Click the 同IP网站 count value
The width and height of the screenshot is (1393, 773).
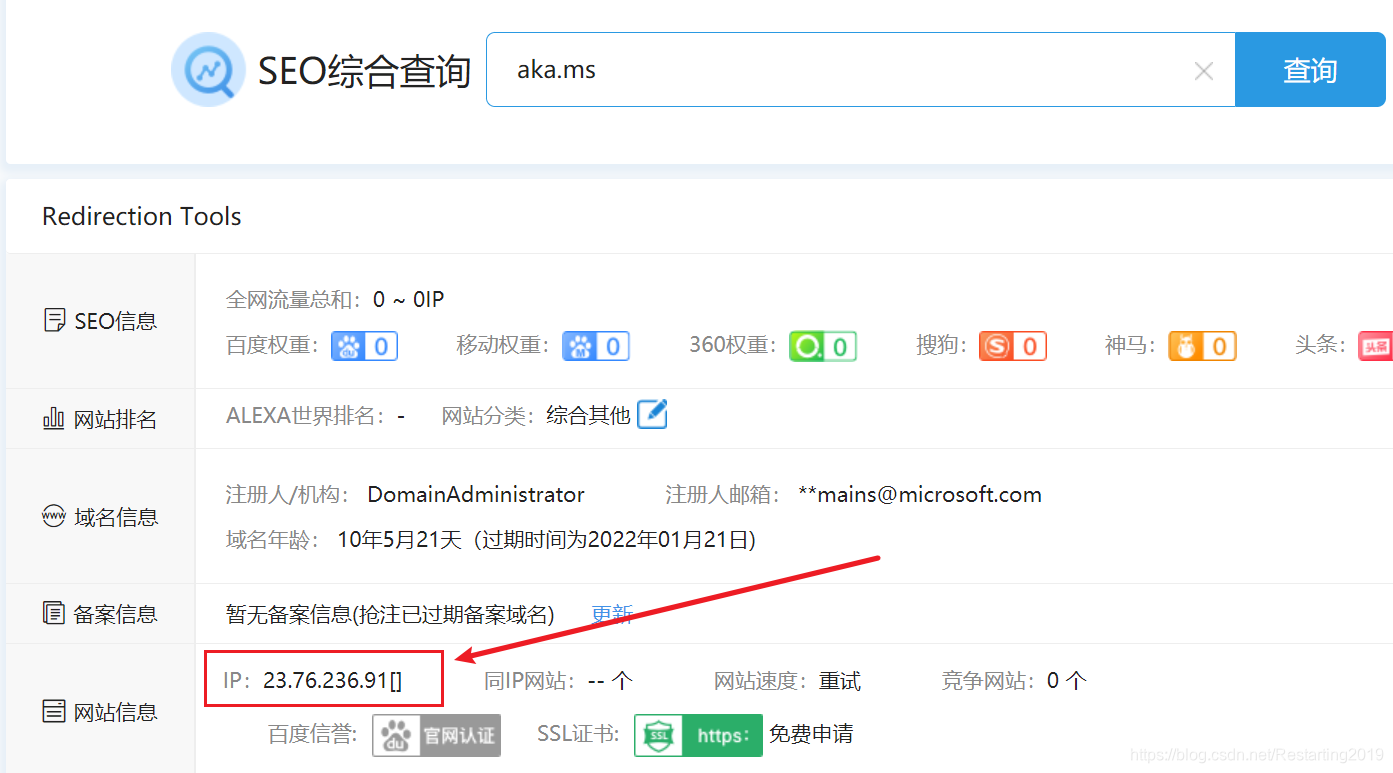coord(610,682)
